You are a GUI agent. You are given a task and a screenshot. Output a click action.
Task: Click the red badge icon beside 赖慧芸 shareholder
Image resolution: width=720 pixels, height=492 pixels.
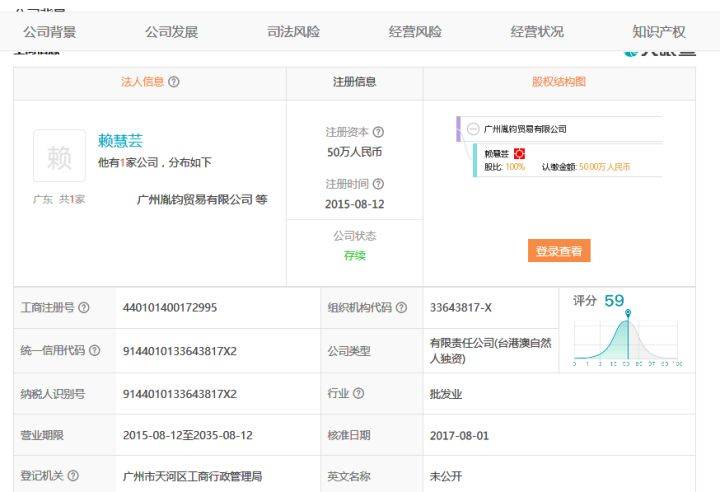519,153
